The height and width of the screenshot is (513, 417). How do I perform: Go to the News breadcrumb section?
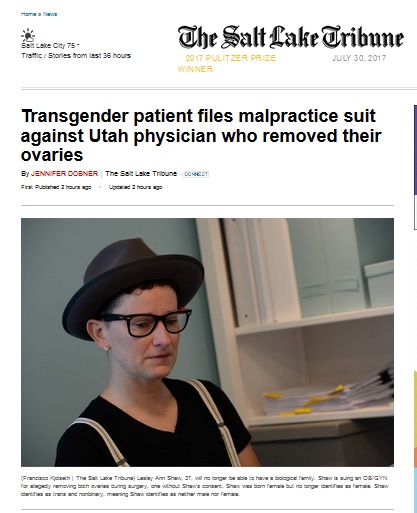pos(50,14)
